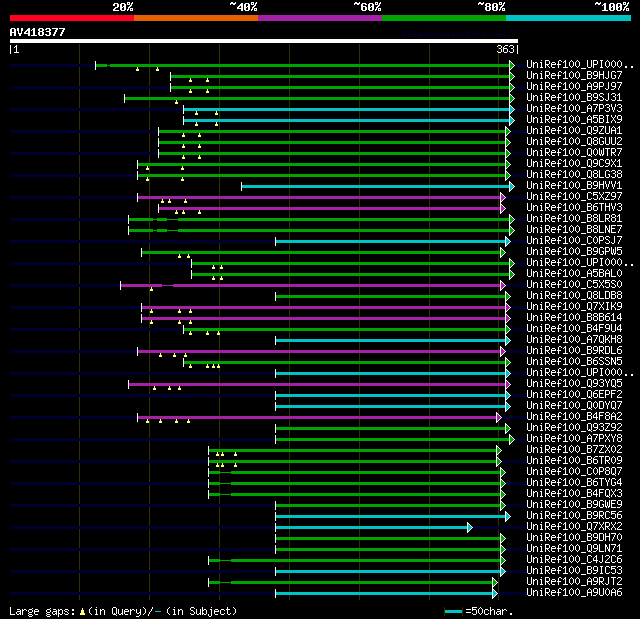Open hit UniRef100_B7ZX02
Viewport: 640px width, 619px height.
point(574,450)
